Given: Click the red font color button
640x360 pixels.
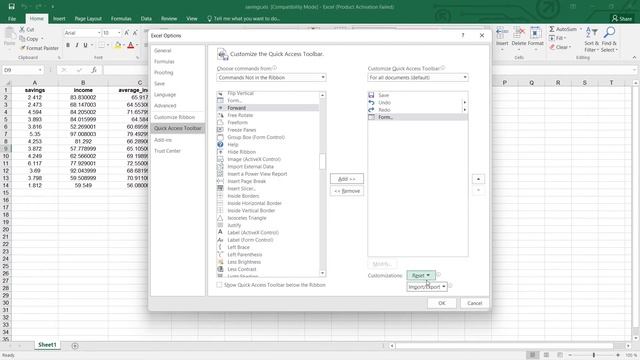Looking at the screenshot, I should (131, 45).
